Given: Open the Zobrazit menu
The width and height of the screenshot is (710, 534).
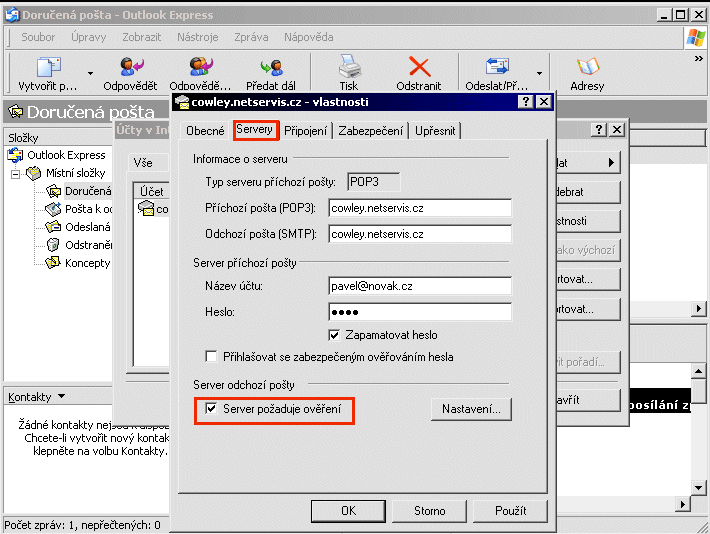Looking at the screenshot, I should click(141, 37).
